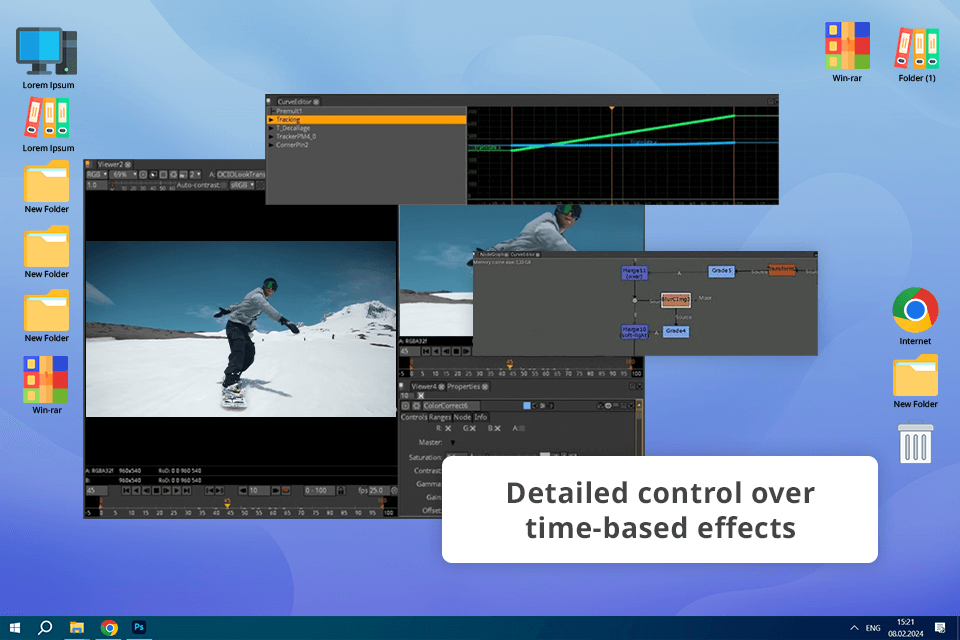The height and width of the screenshot is (640, 960).
Task: Expand TrackerPM4_0 in CurveEditor tree
Action: coord(271,137)
